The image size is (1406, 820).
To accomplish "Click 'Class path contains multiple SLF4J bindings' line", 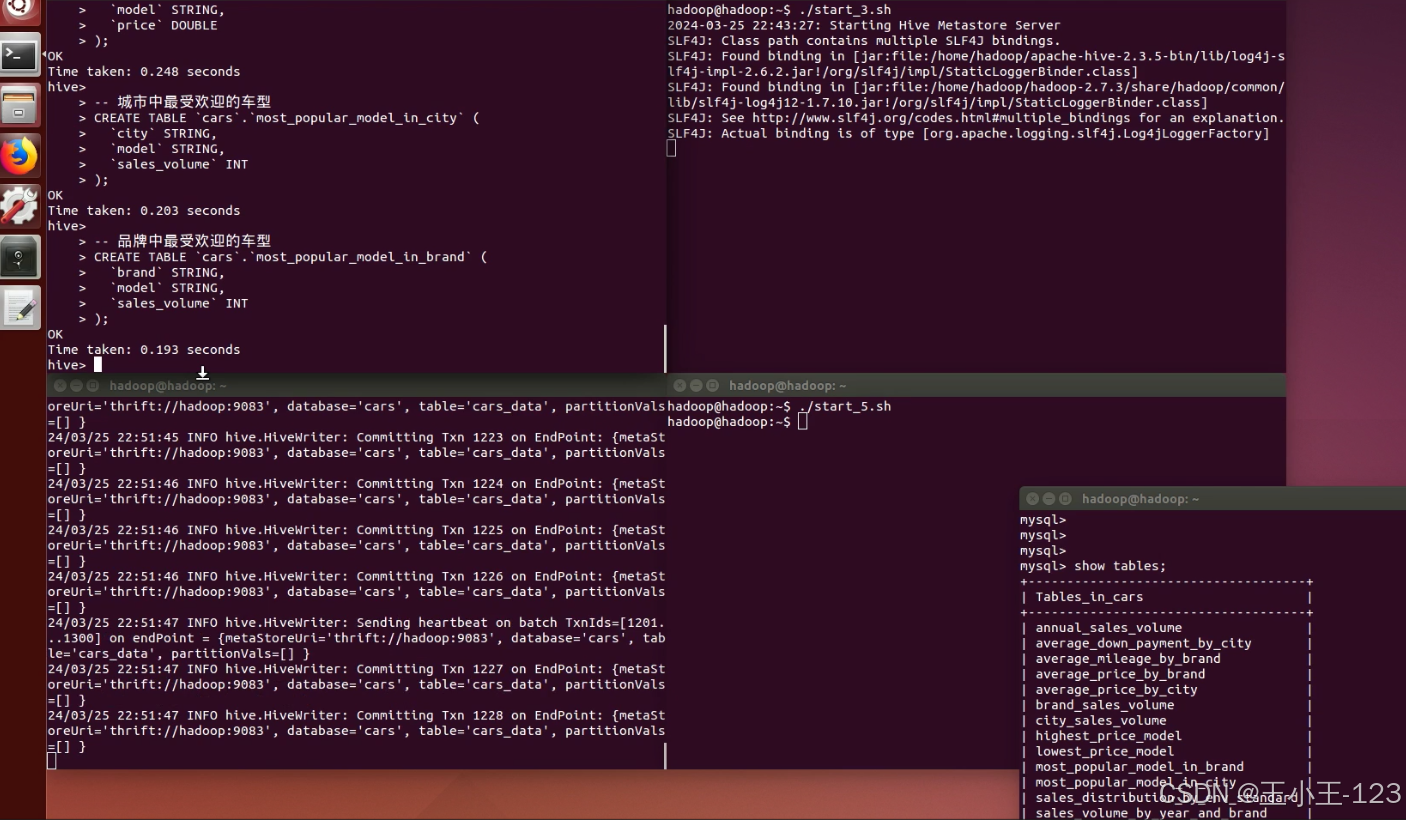I will [864, 41].
